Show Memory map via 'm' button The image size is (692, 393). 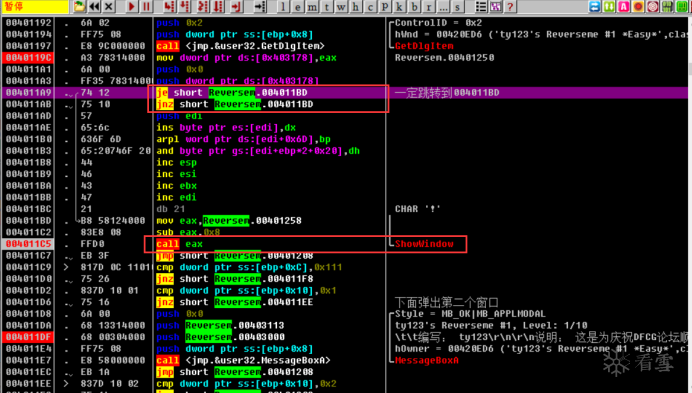pos(312,7)
